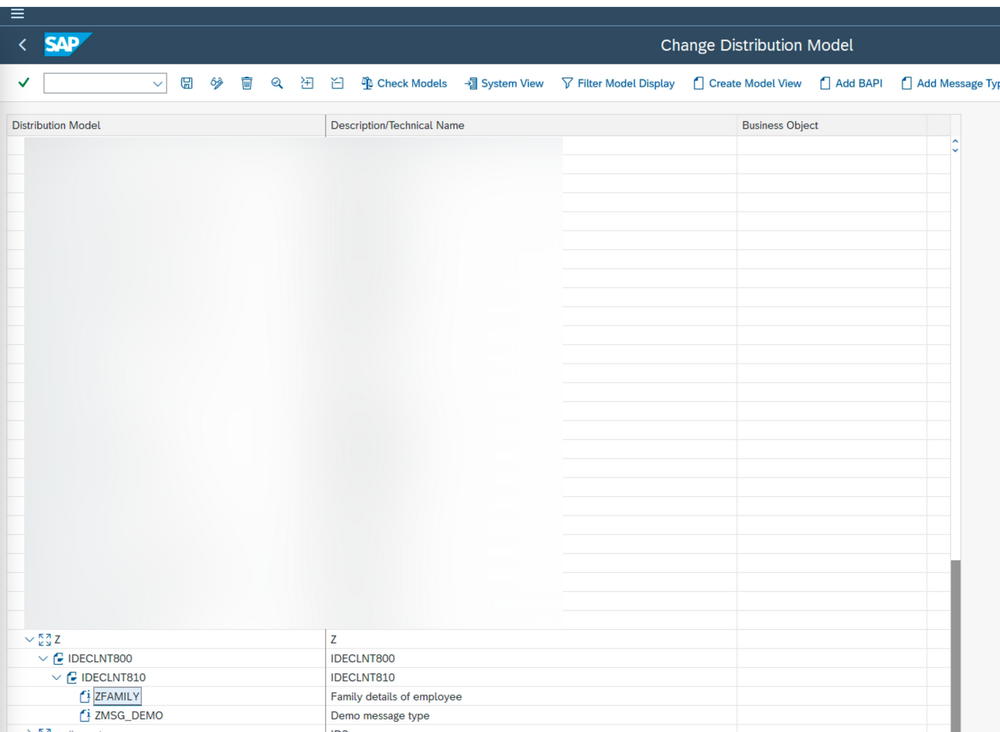Image resolution: width=1000 pixels, height=732 pixels.
Task: Click the back arrow next to SAP logo
Action: [x=21, y=44]
